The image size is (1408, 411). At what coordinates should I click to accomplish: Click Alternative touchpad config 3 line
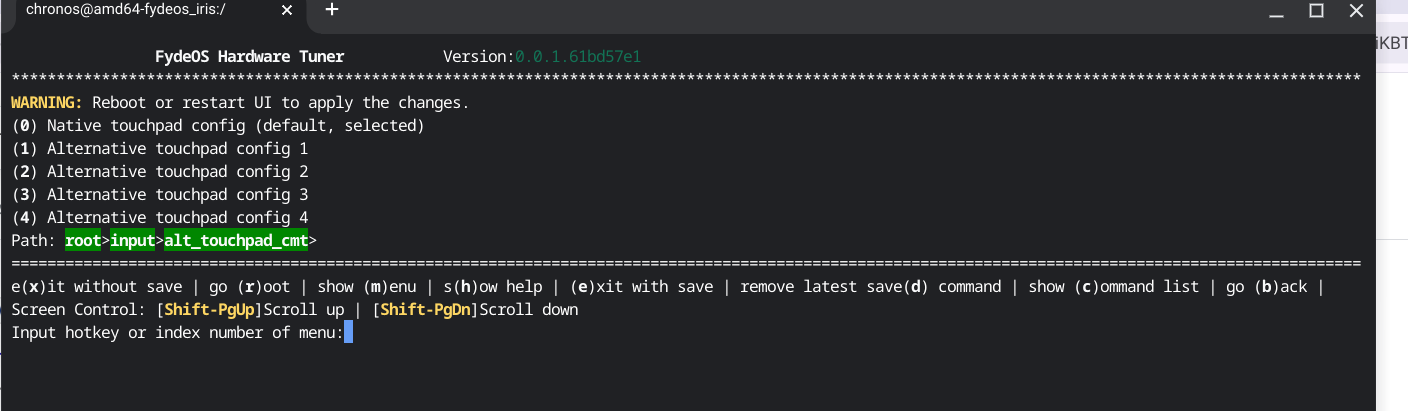(x=160, y=194)
